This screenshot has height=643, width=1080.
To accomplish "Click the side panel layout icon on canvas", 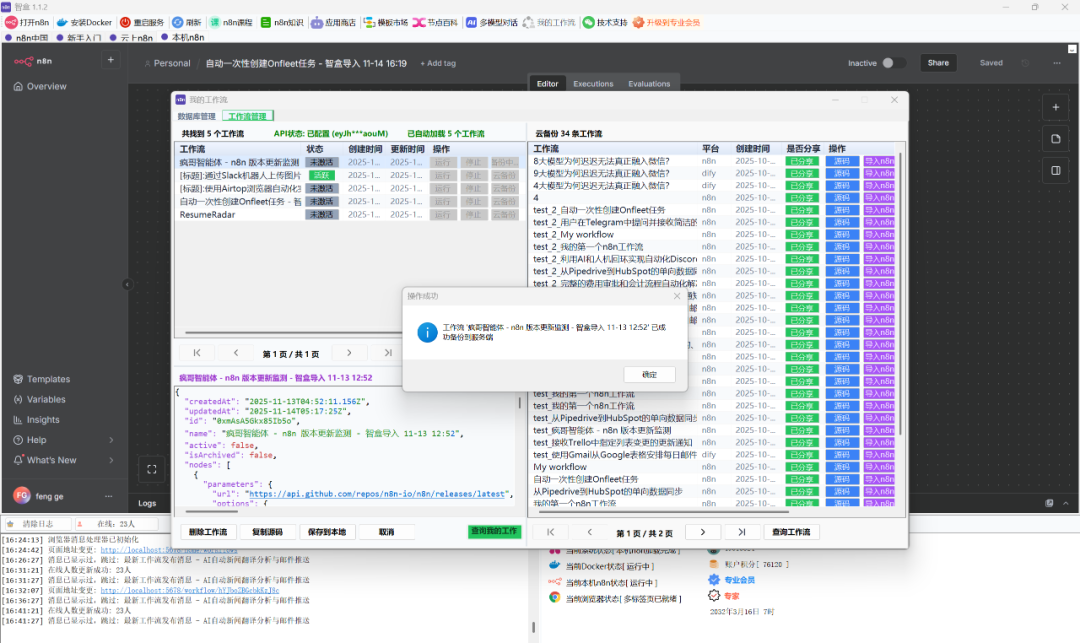I will point(1055,170).
